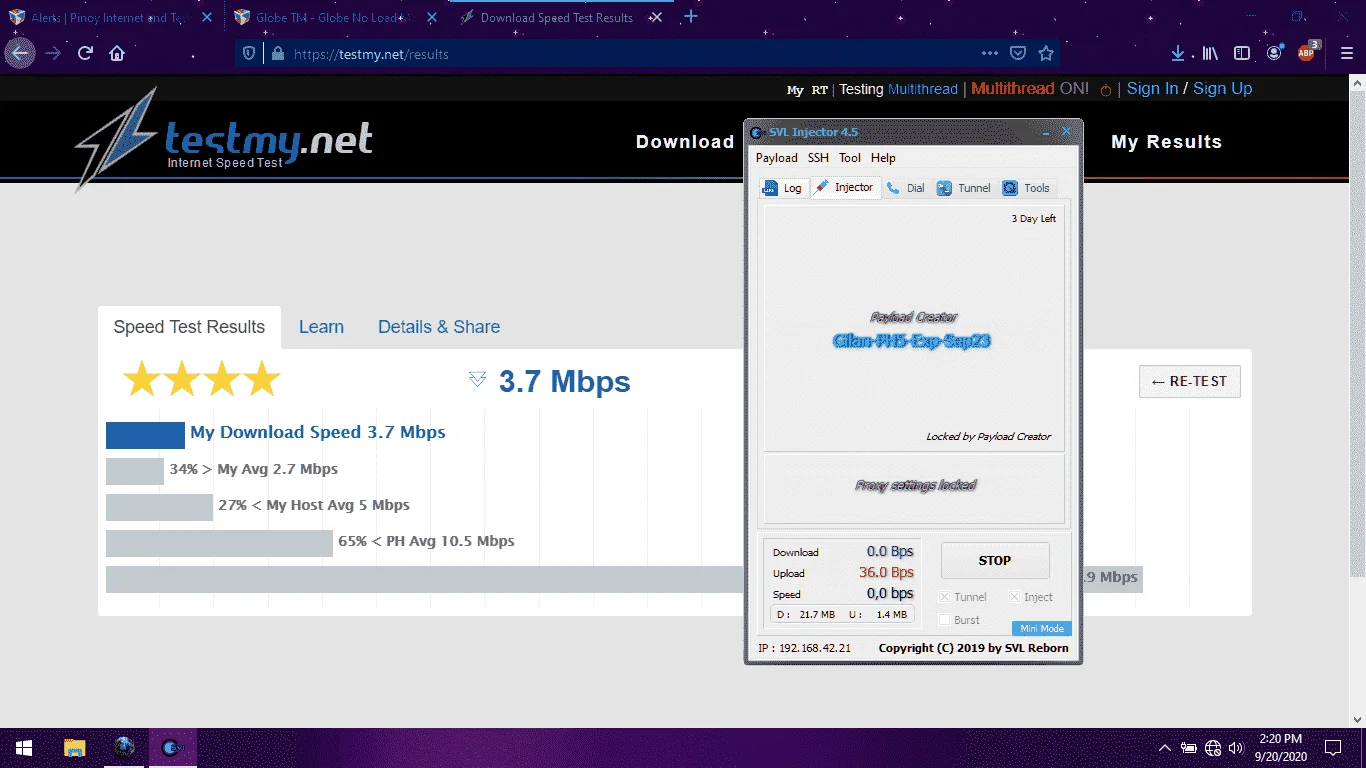
Task: Click the forward navigation arrow
Action: coord(53,54)
